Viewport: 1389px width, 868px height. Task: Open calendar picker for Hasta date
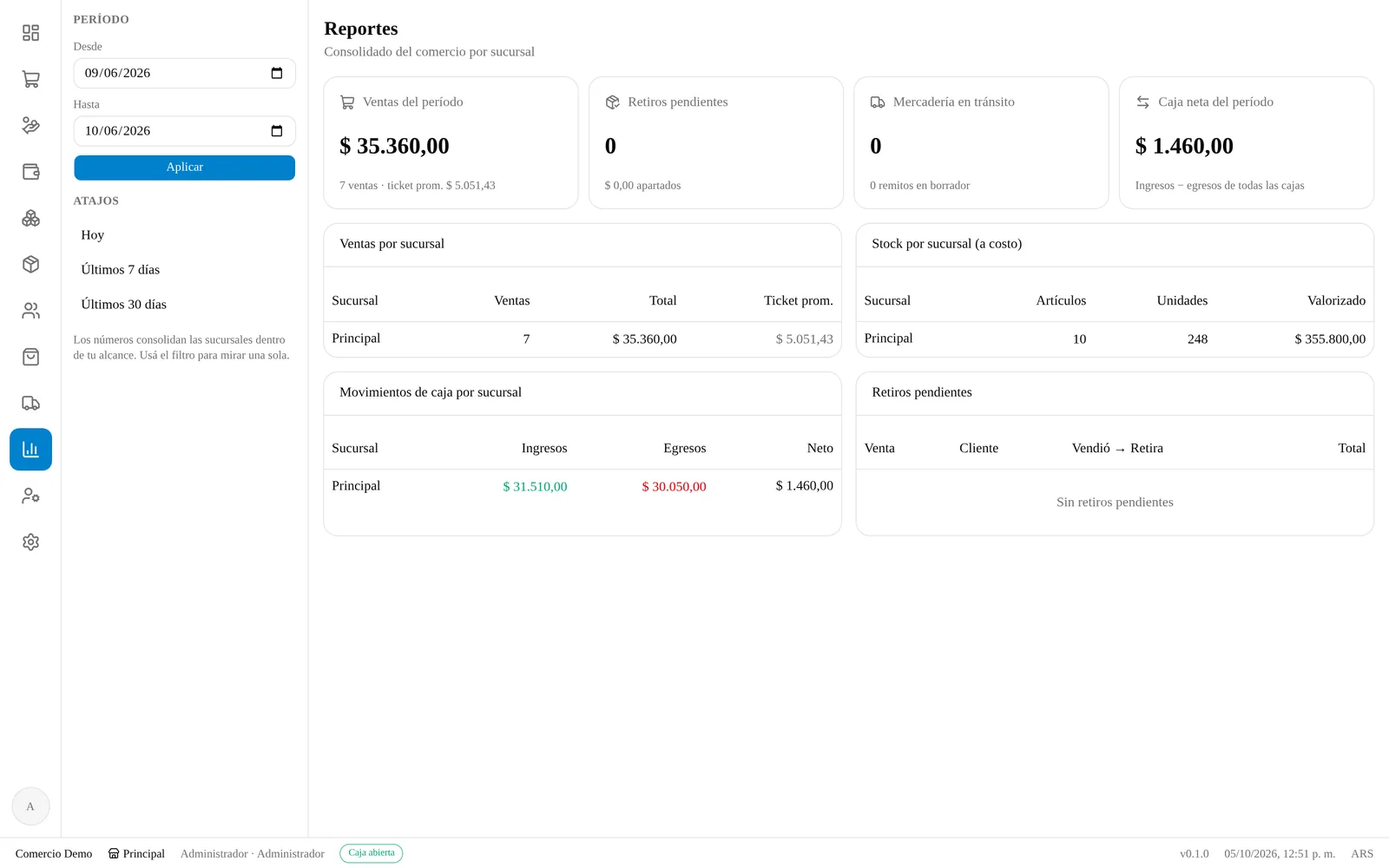(x=277, y=131)
